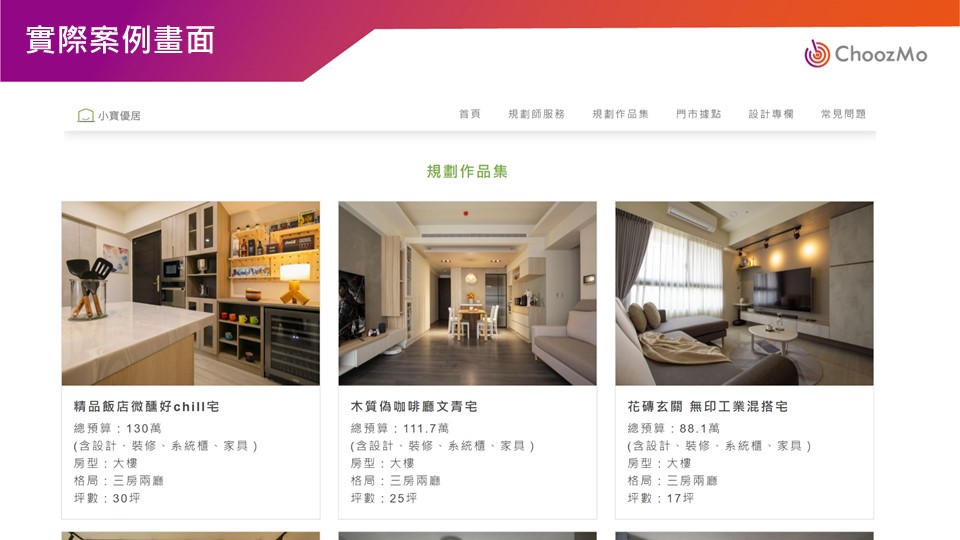Open the 設計專欄 navigation link

point(771,114)
